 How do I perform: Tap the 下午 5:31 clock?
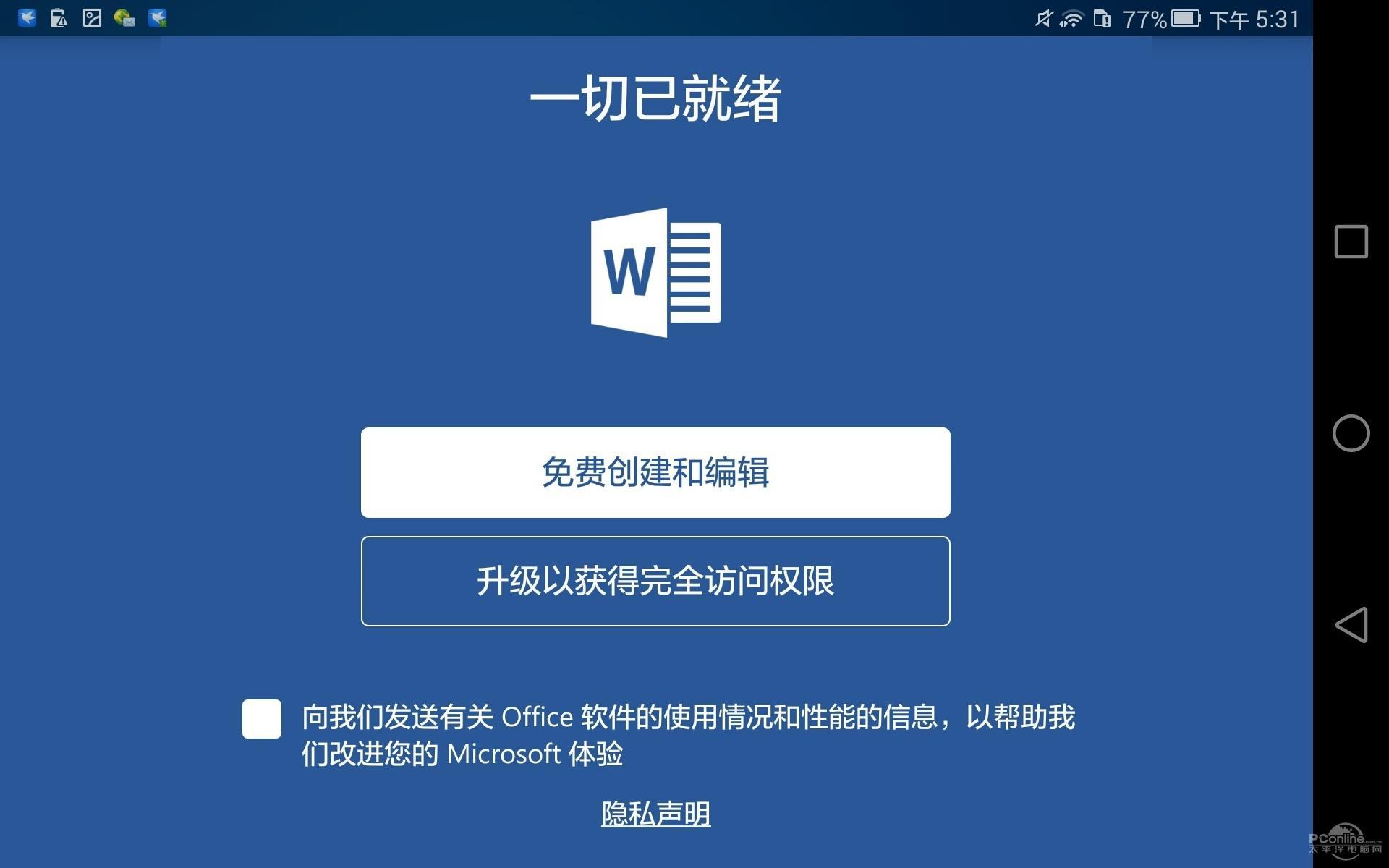coord(1254,19)
